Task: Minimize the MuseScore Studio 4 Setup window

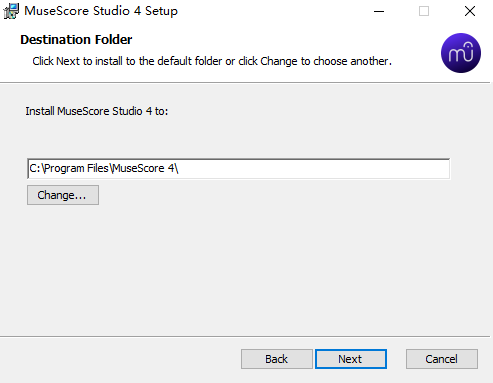Action: point(379,11)
